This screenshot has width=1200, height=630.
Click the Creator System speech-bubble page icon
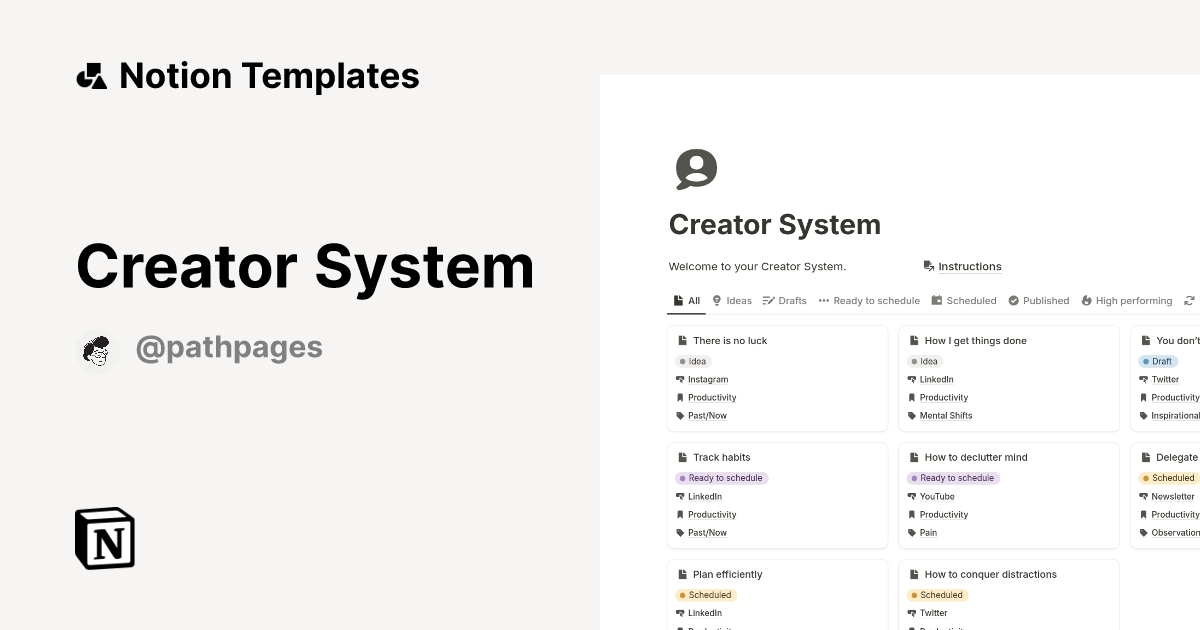pyautogui.click(x=696, y=168)
